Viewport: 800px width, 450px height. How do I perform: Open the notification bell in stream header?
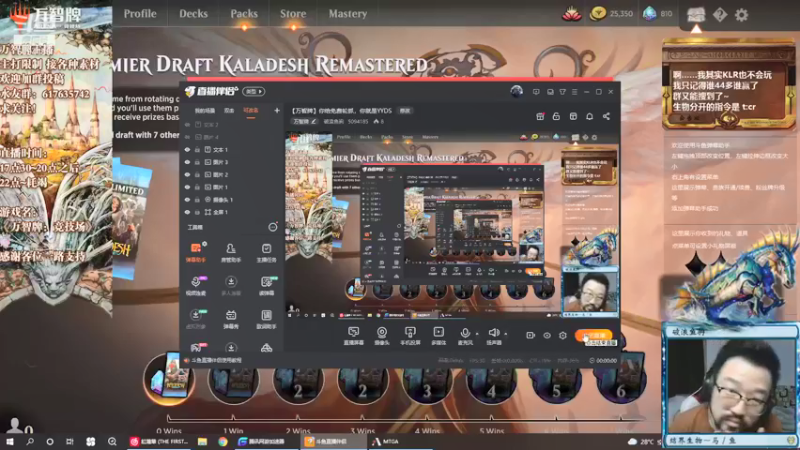[589, 116]
